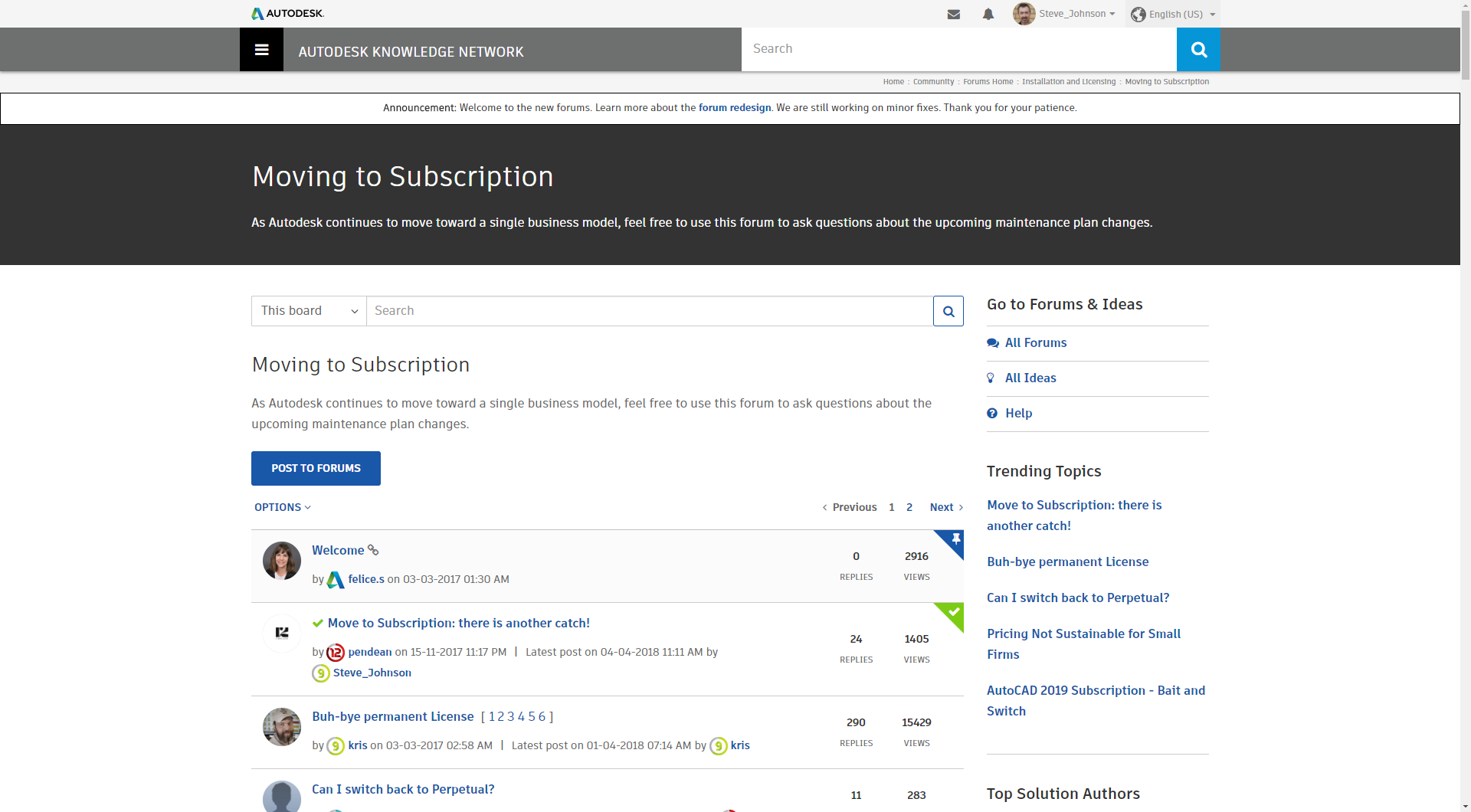The image size is (1471, 812).
Task: Open pendean user profile
Action: tap(370, 652)
